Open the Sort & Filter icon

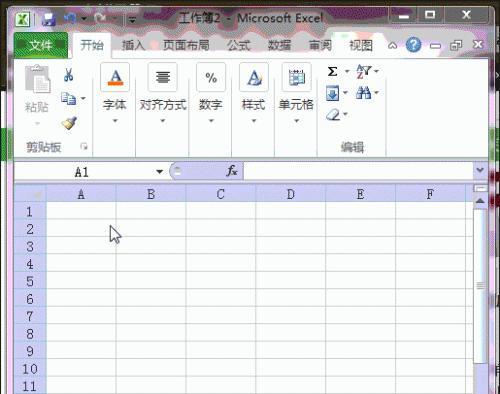click(363, 71)
